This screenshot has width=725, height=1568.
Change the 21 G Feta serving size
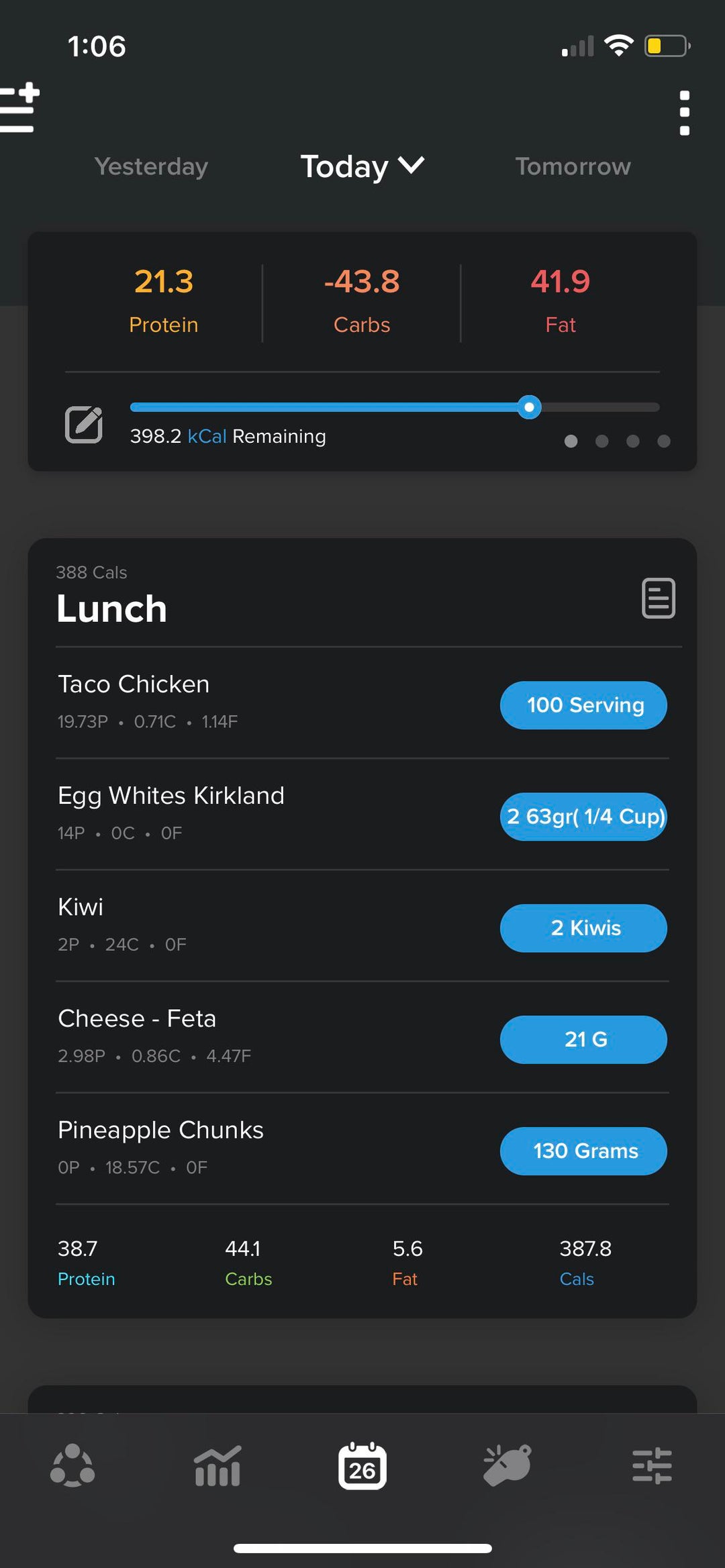[x=583, y=1039]
